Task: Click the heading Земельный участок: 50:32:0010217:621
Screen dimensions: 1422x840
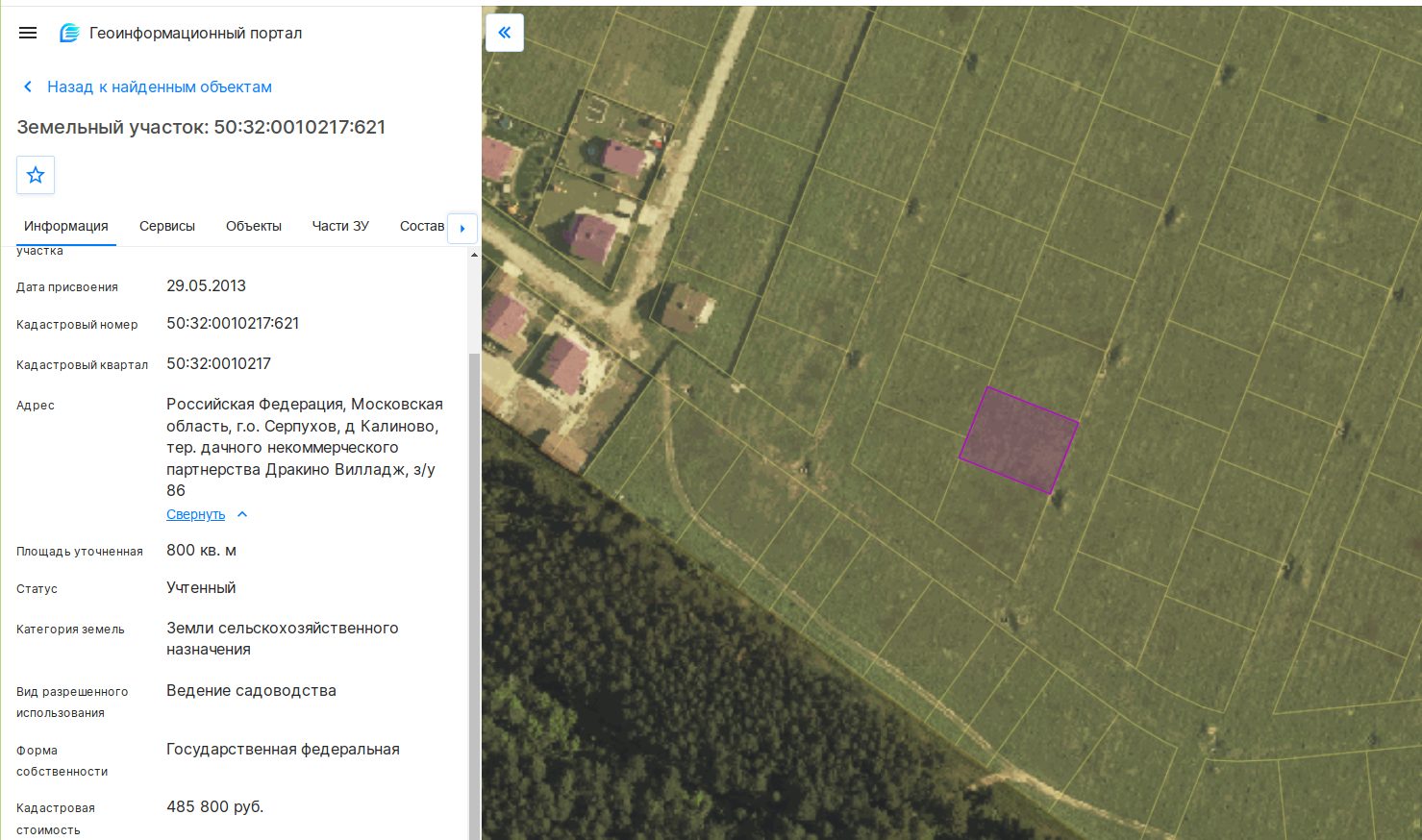Action: click(x=201, y=127)
